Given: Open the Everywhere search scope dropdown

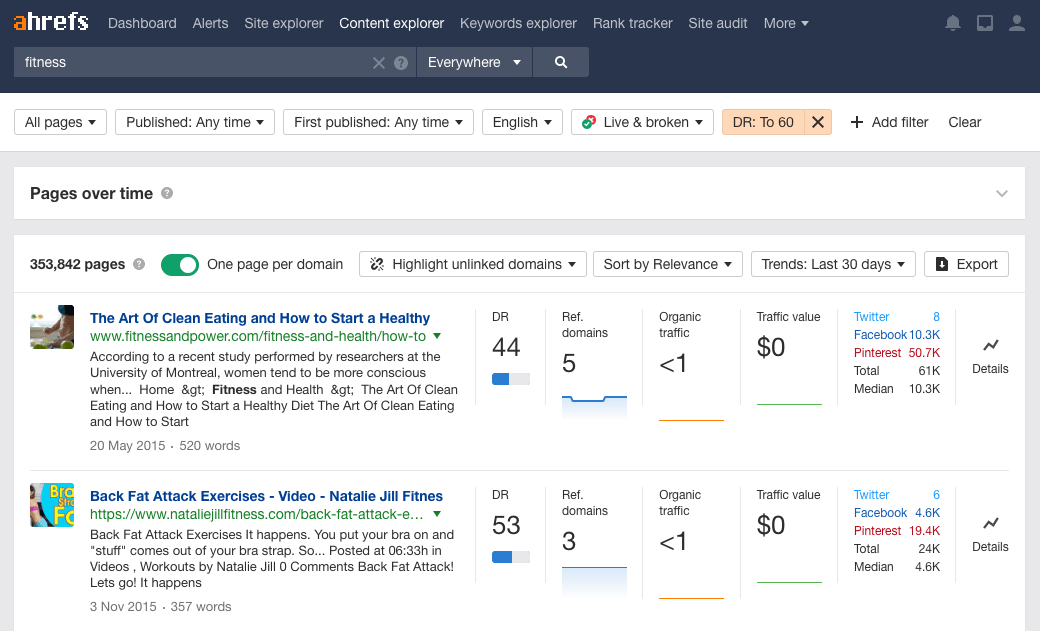Looking at the screenshot, I should tap(474, 62).
